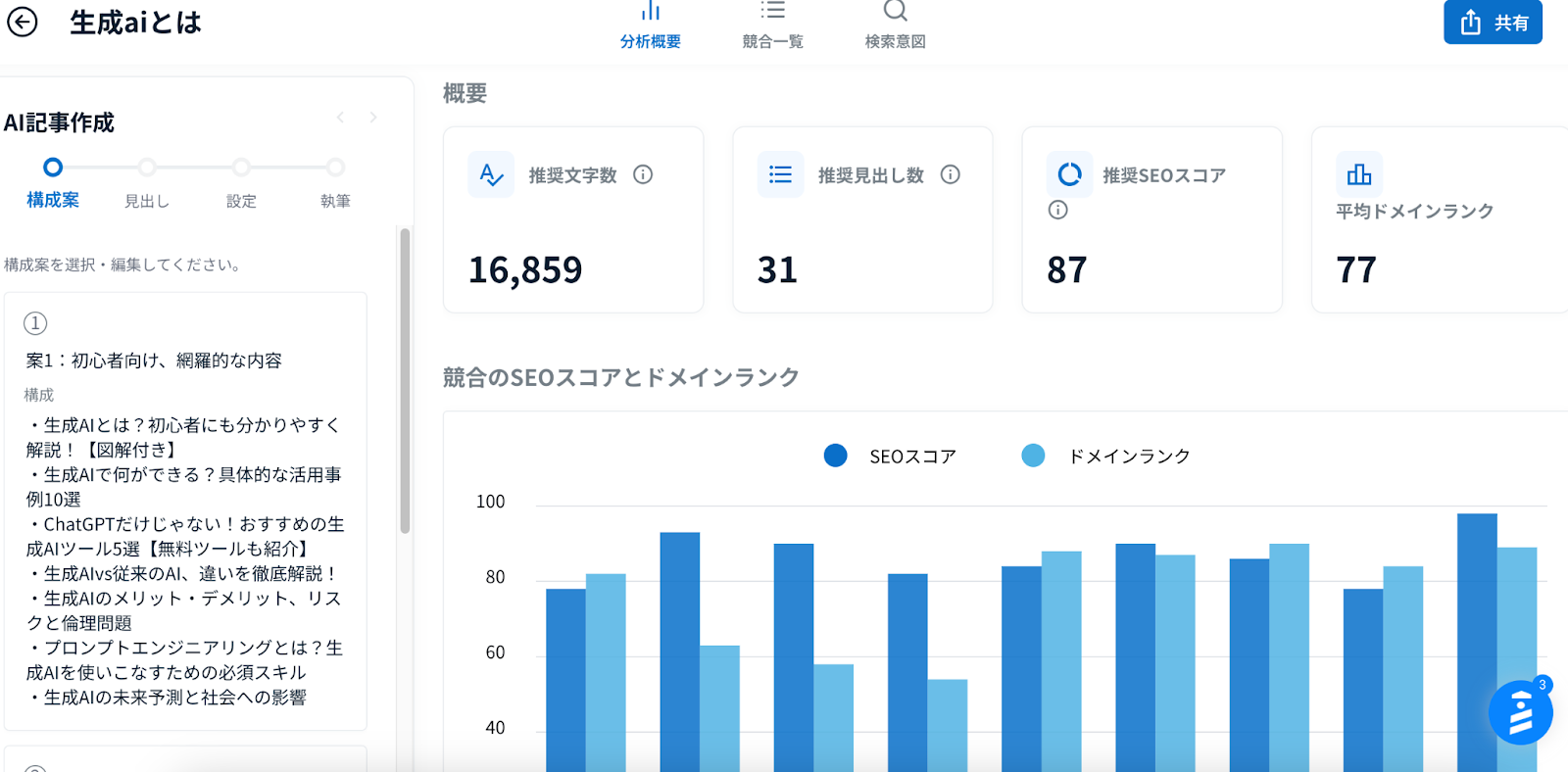
Task: Open the 検索意図 tab
Action: tap(896, 26)
